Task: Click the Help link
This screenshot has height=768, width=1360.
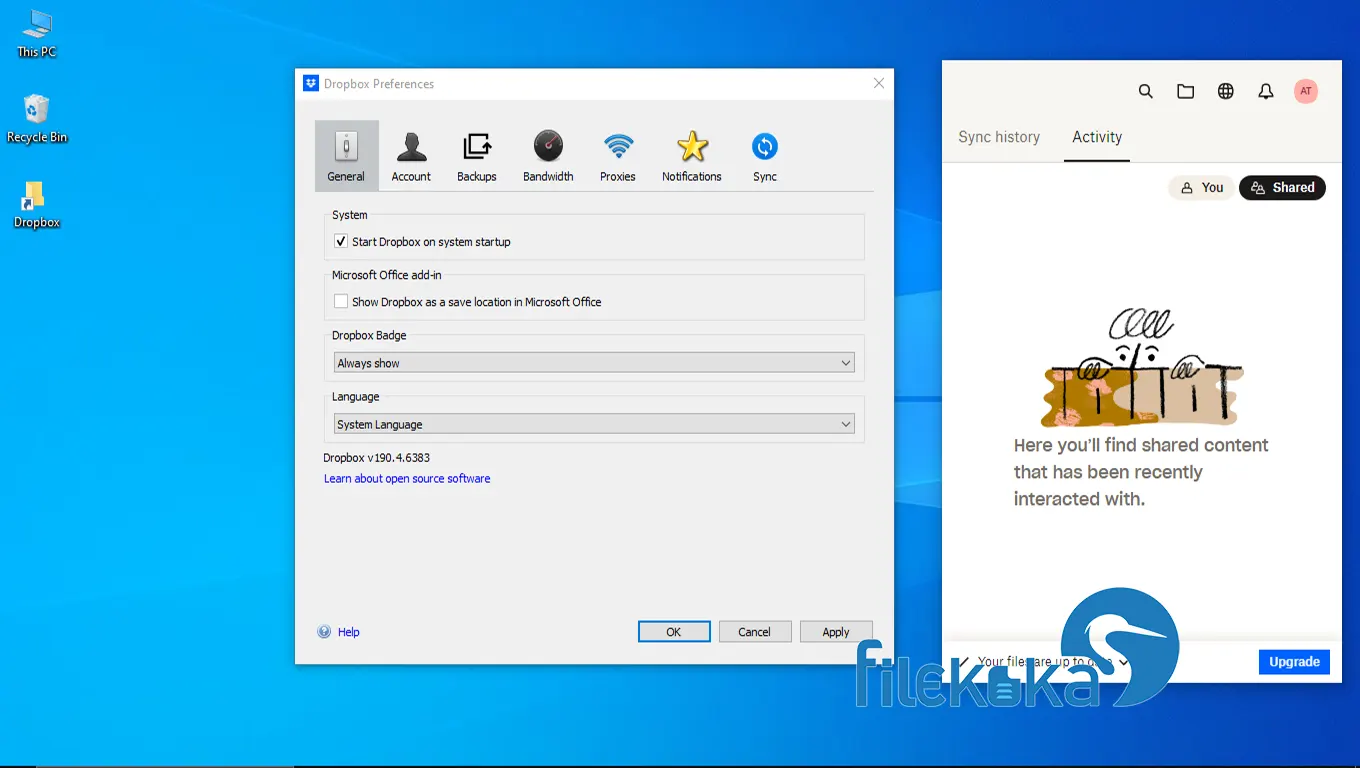Action: point(349,632)
